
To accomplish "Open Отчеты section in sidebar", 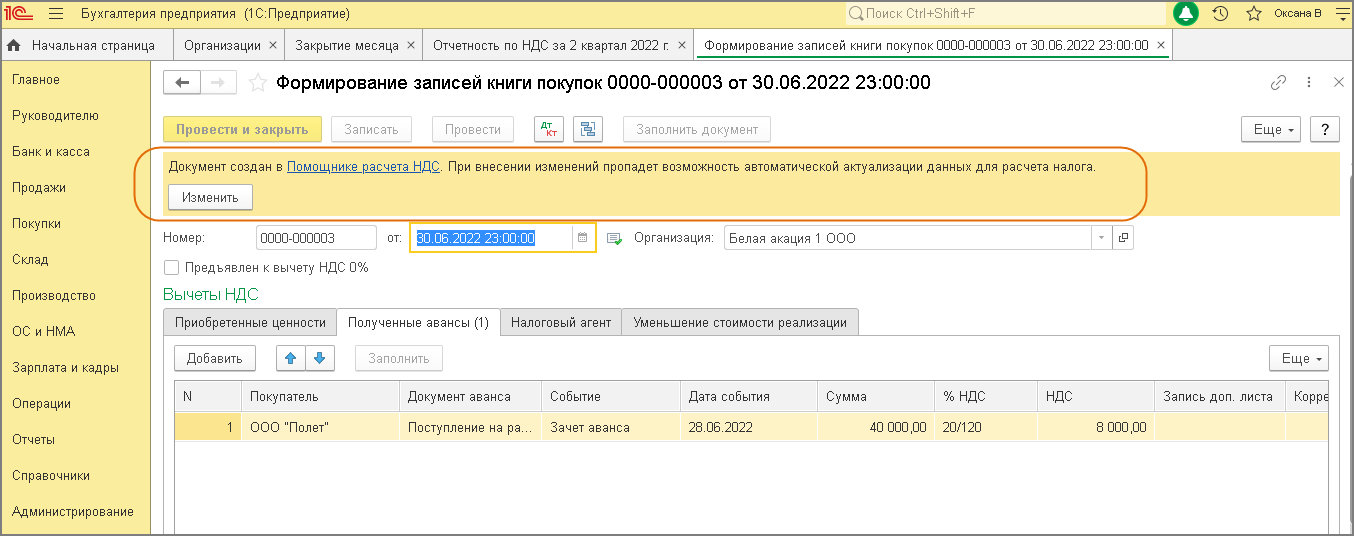I will [33, 440].
